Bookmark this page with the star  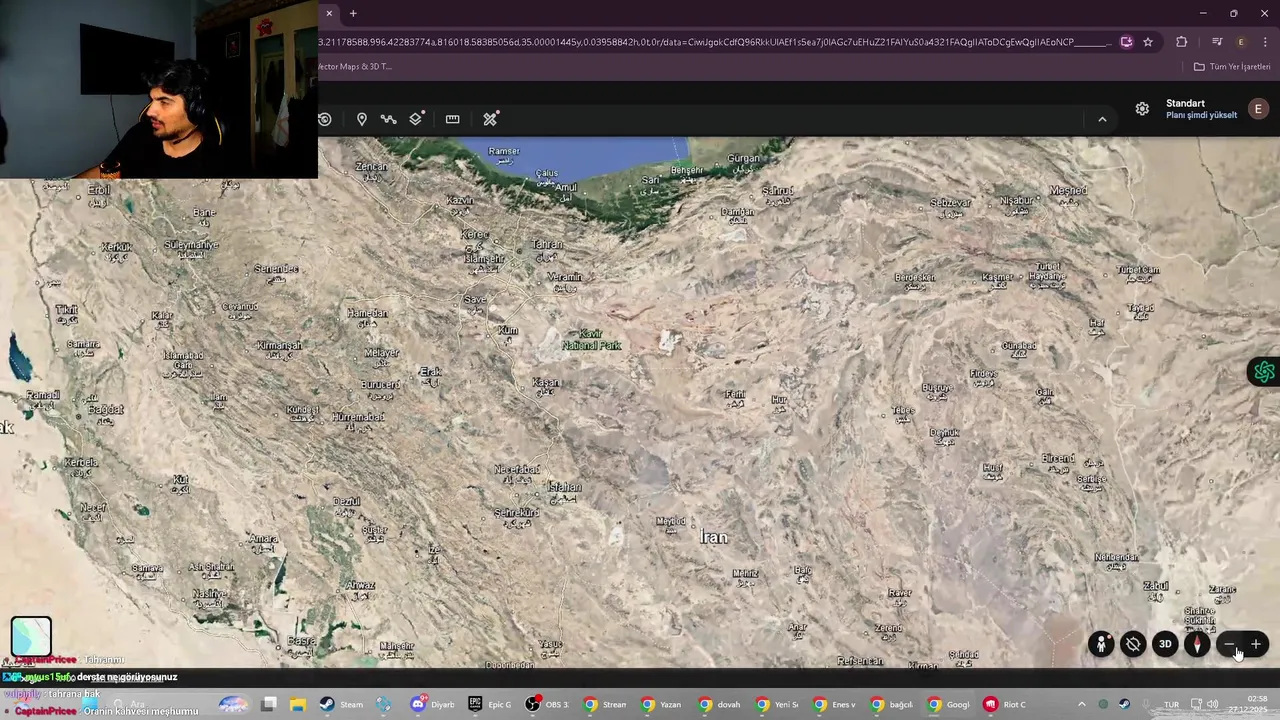[x=1148, y=42]
